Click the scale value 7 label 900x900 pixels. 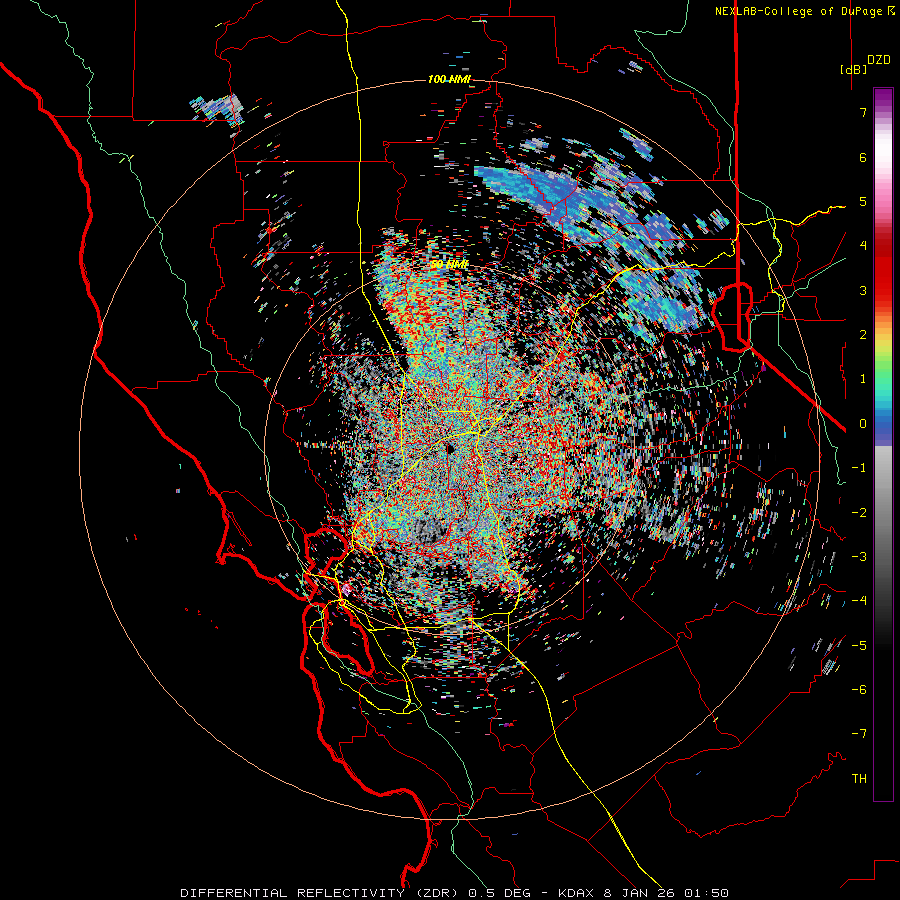click(863, 112)
